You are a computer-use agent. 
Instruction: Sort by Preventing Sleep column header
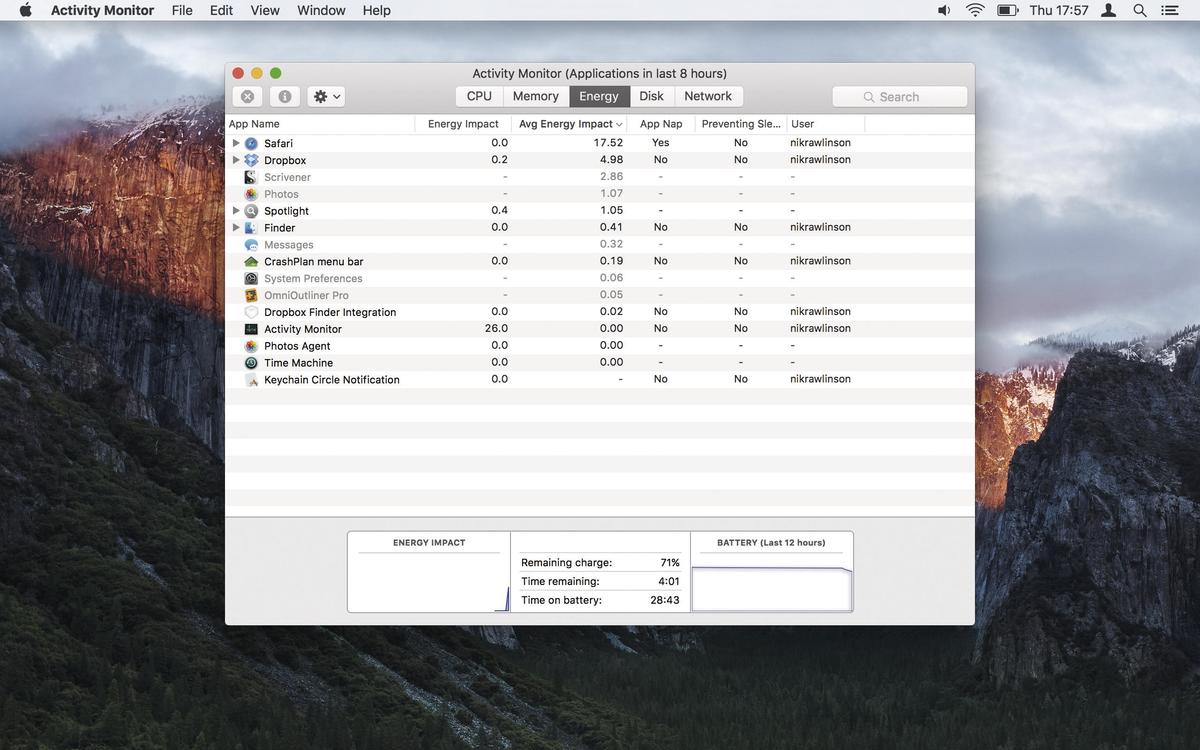click(741, 124)
